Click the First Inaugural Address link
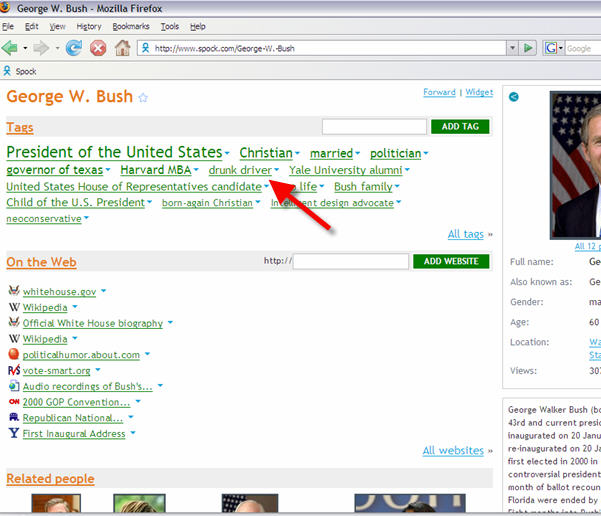Image resolution: width=601 pixels, height=516 pixels. [74, 434]
